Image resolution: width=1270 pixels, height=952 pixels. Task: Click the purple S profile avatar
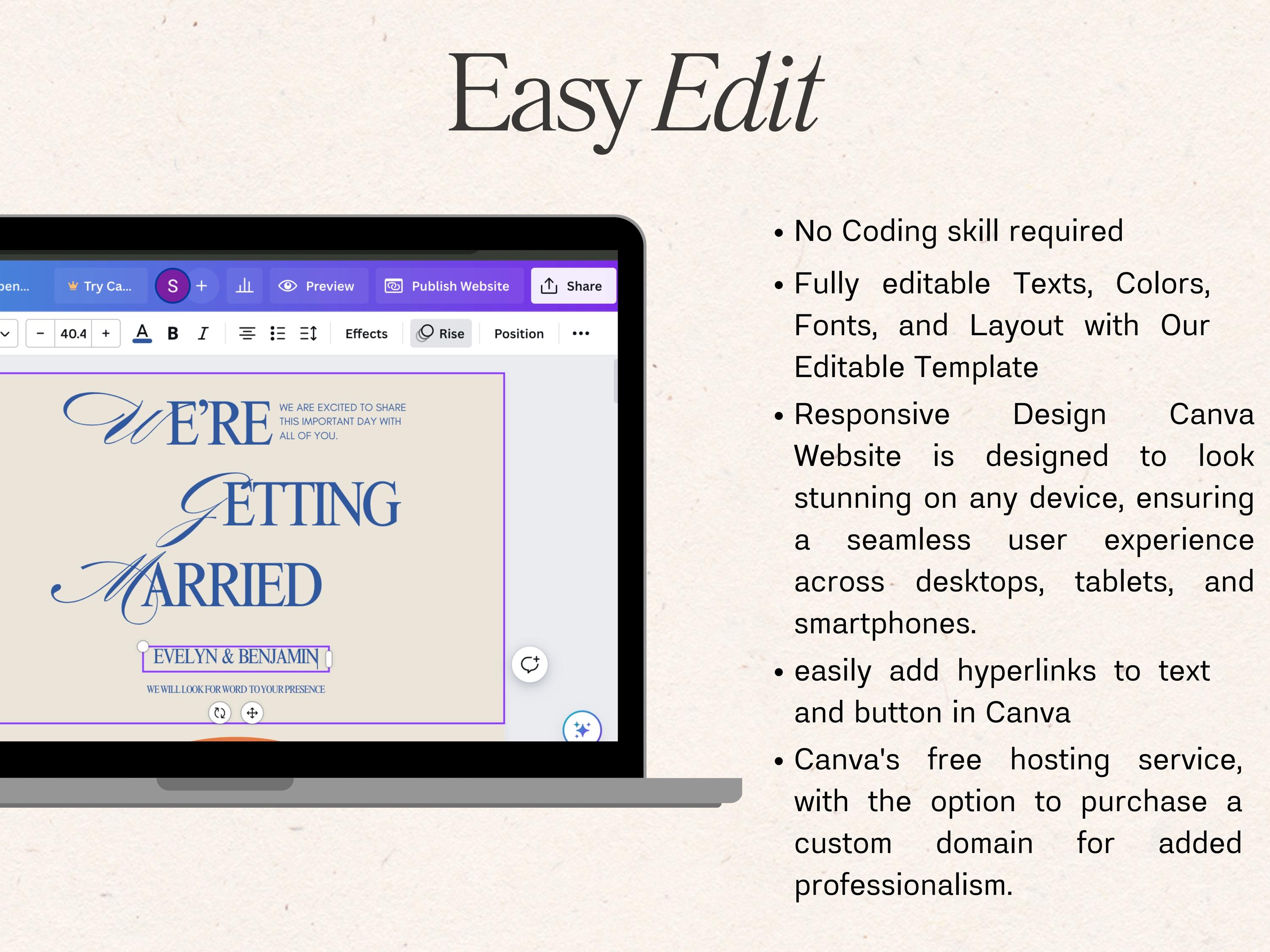tap(172, 286)
